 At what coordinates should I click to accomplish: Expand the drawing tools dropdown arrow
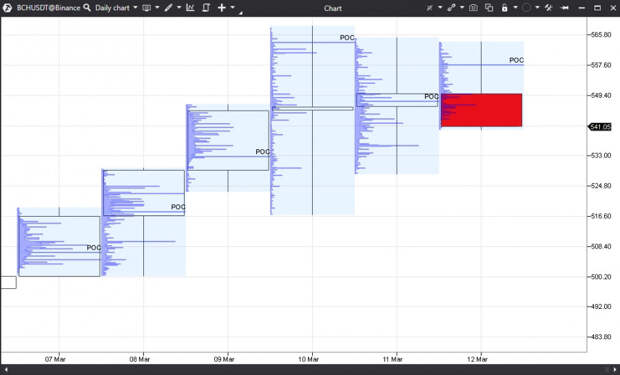click(179, 8)
